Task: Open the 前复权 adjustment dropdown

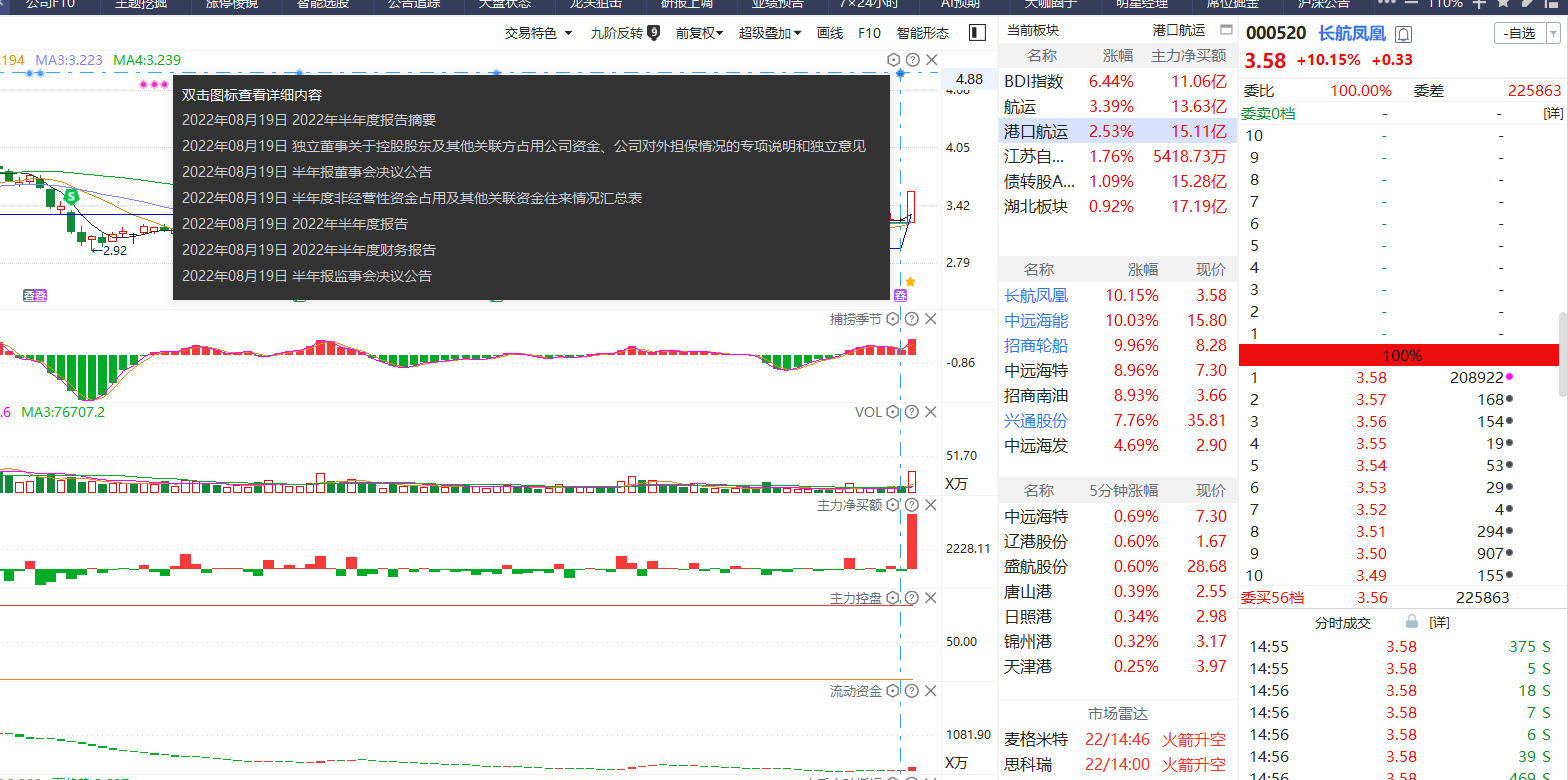Action: 699,33
